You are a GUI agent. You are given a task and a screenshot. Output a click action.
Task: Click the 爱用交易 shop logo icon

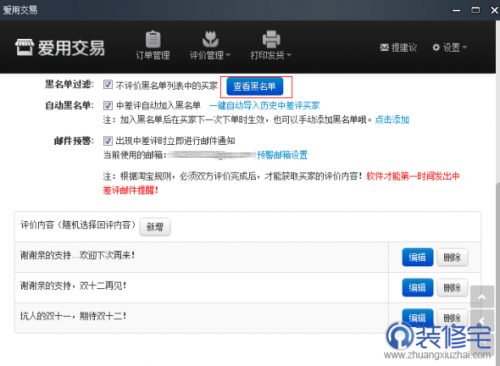coord(24,47)
